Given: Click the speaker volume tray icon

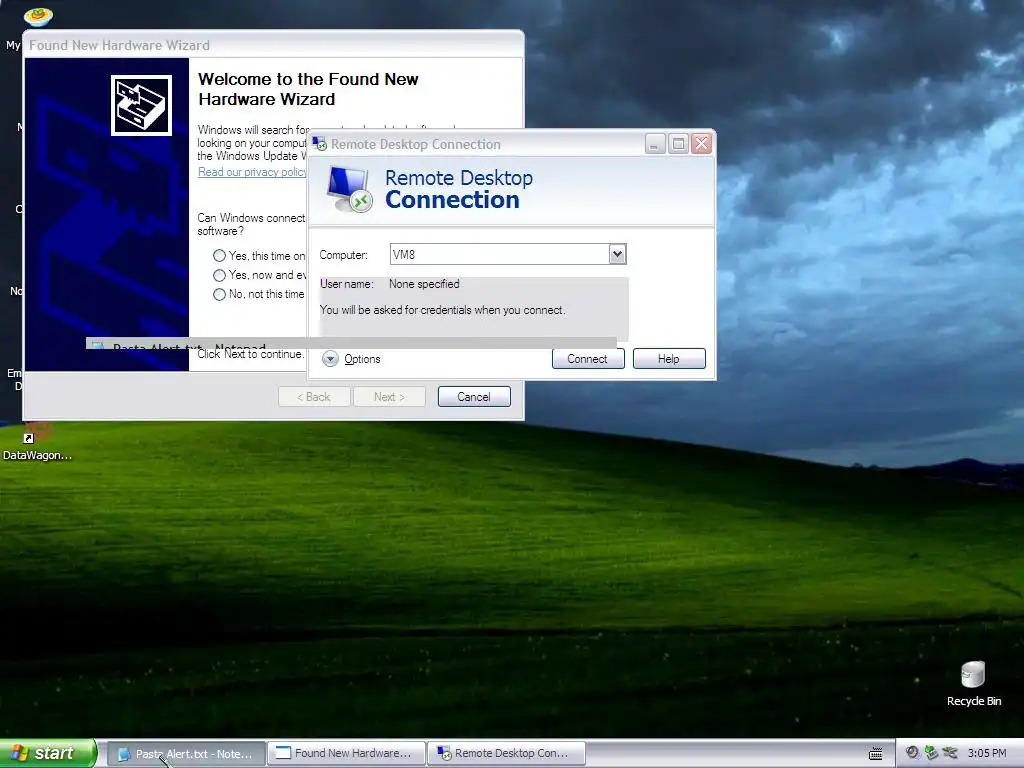Looking at the screenshot, I should 913,753.
